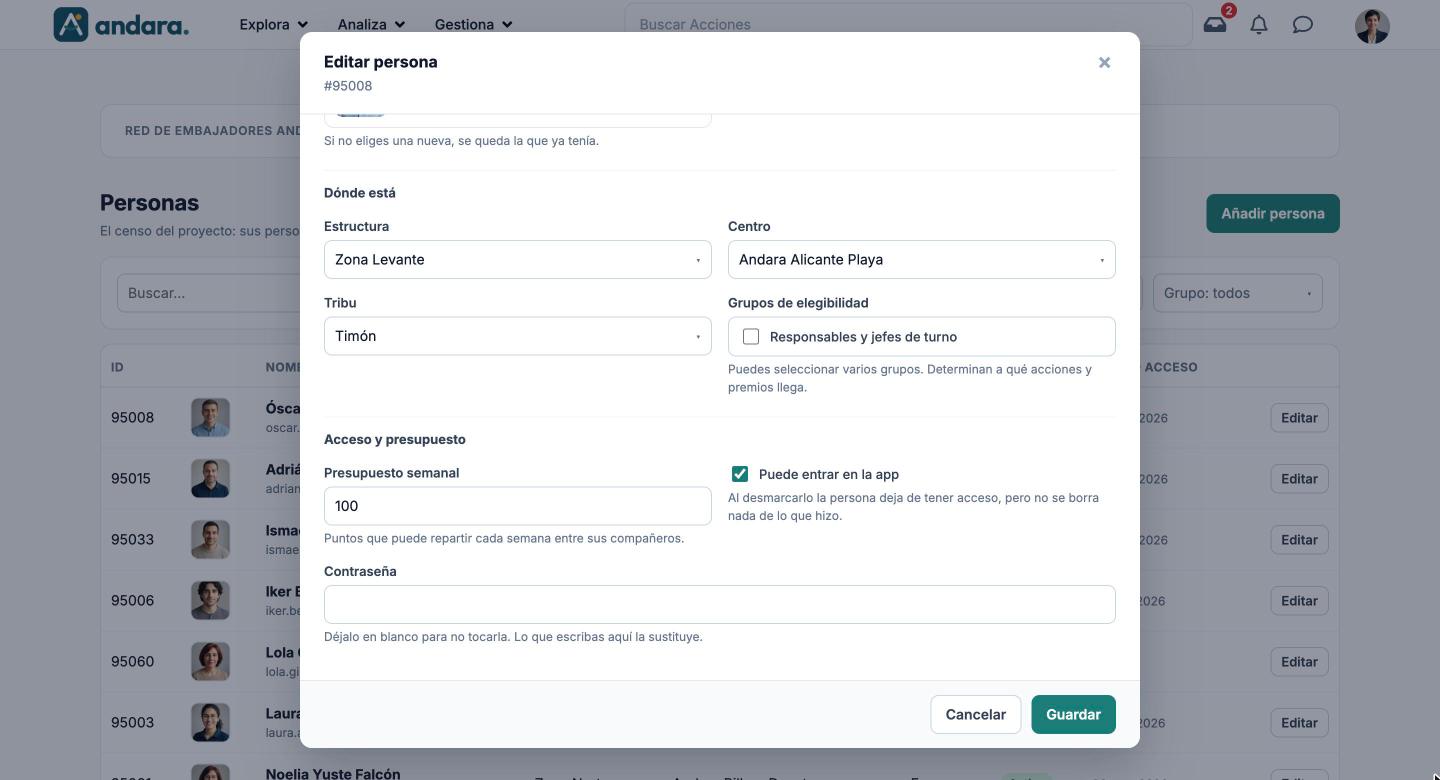This screenshot has width=1440, height=780.
Task: Focus the Presupuesto semanal field
Action: (518, 506)
